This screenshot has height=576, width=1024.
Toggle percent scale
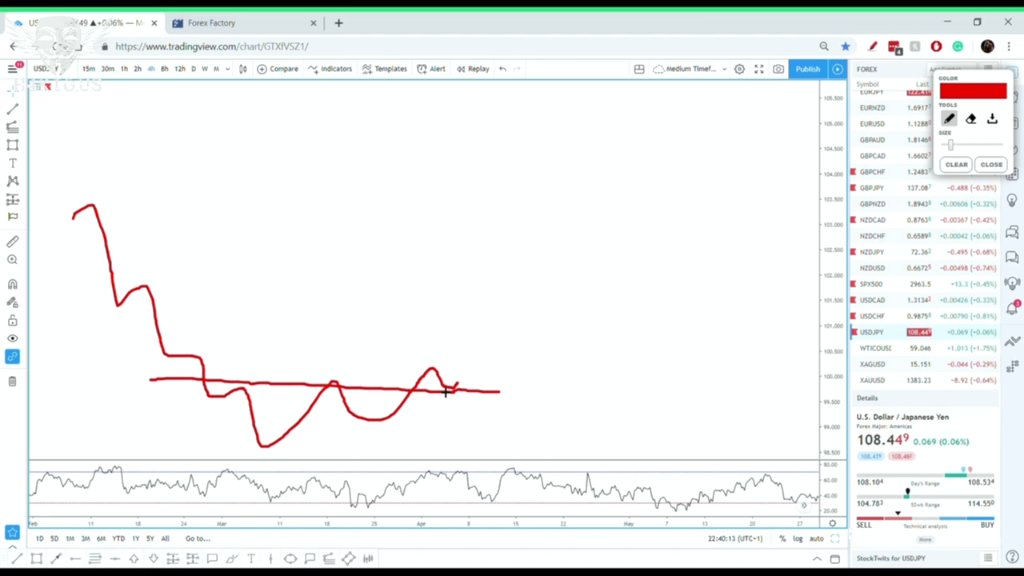(x=782, y=539)
